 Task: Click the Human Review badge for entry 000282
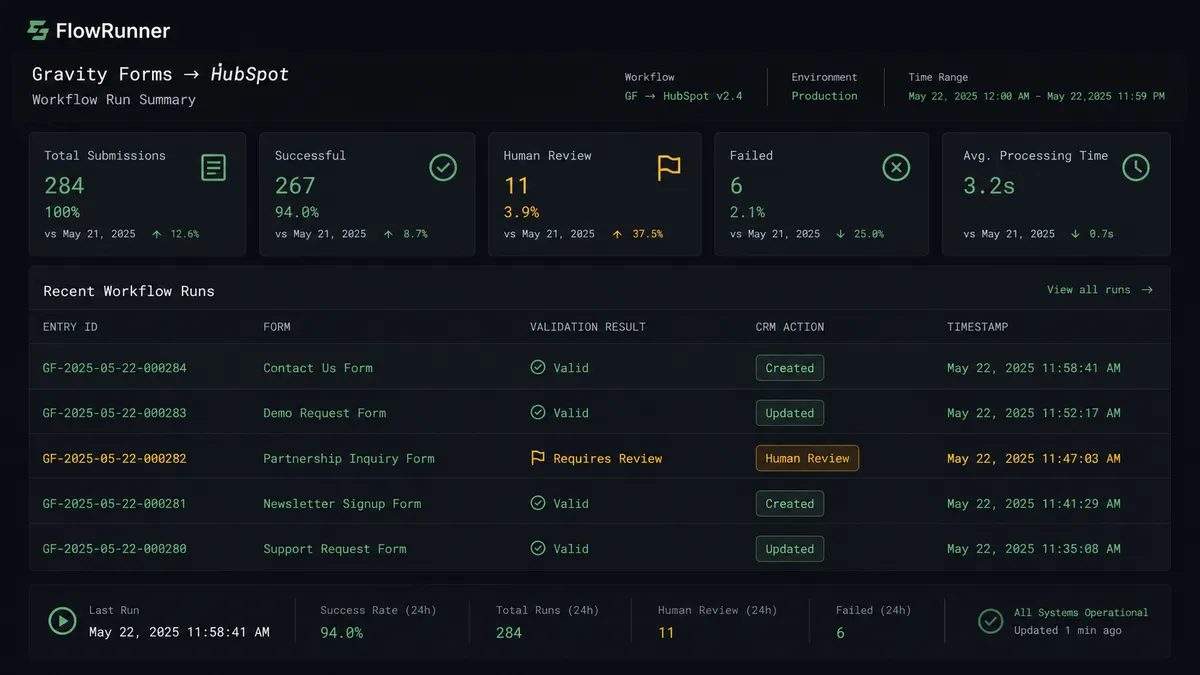pyautogui.click(x=807, y=458)
